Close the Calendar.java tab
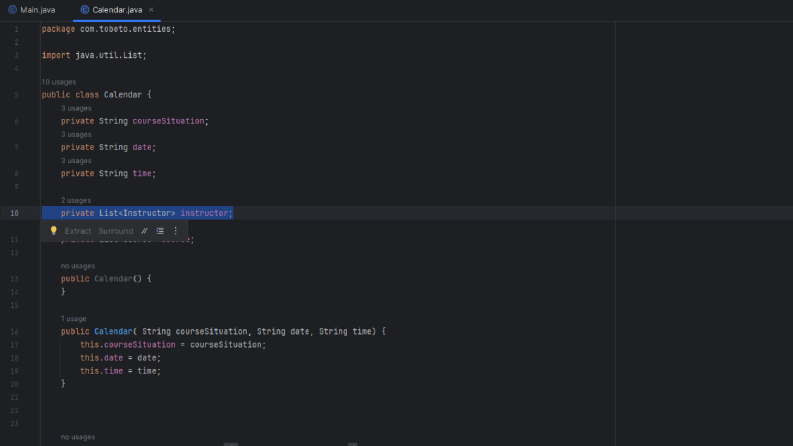Screen dimensions: 793x446 click(151, 10)
